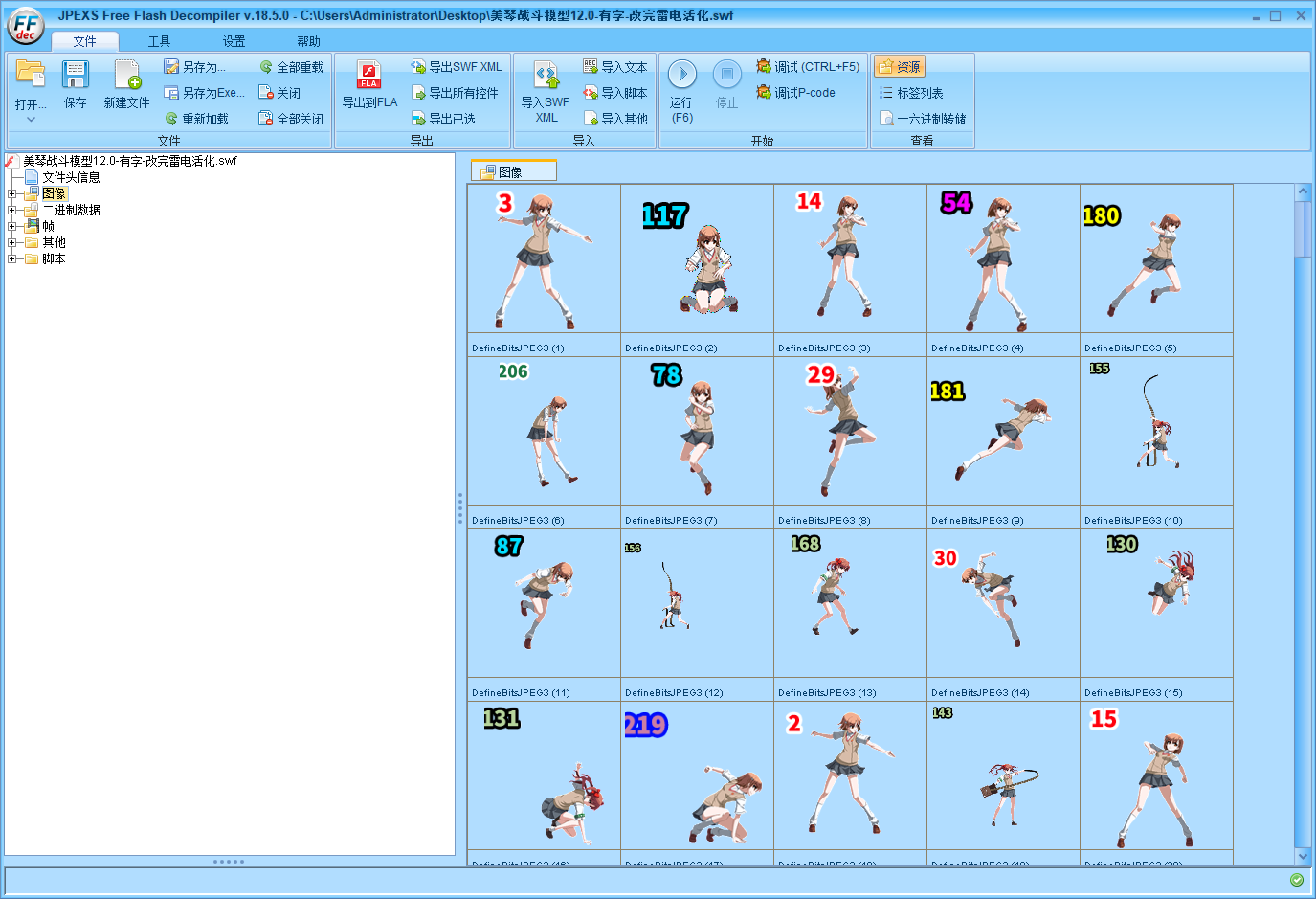Click the FFdec application logo button
This screenshot has width=1316, height=899.
[x=26, y=26]
